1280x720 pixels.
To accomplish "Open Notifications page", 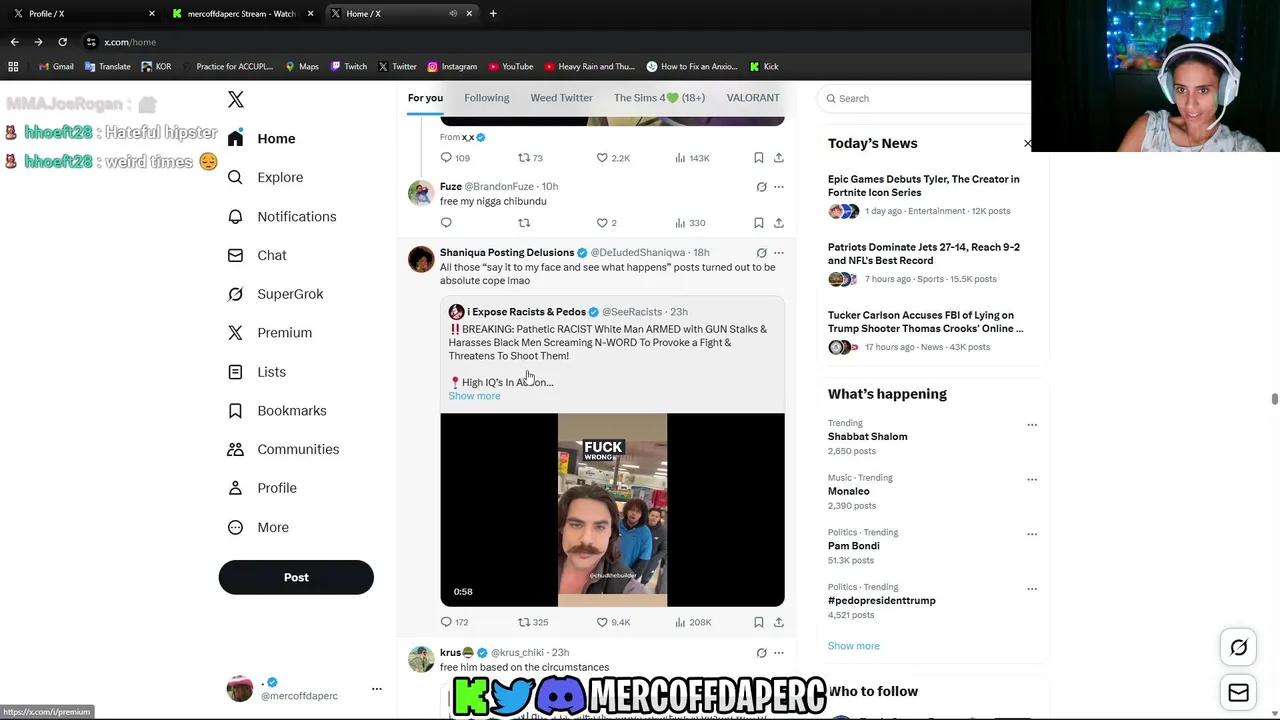I will [282, 216].
